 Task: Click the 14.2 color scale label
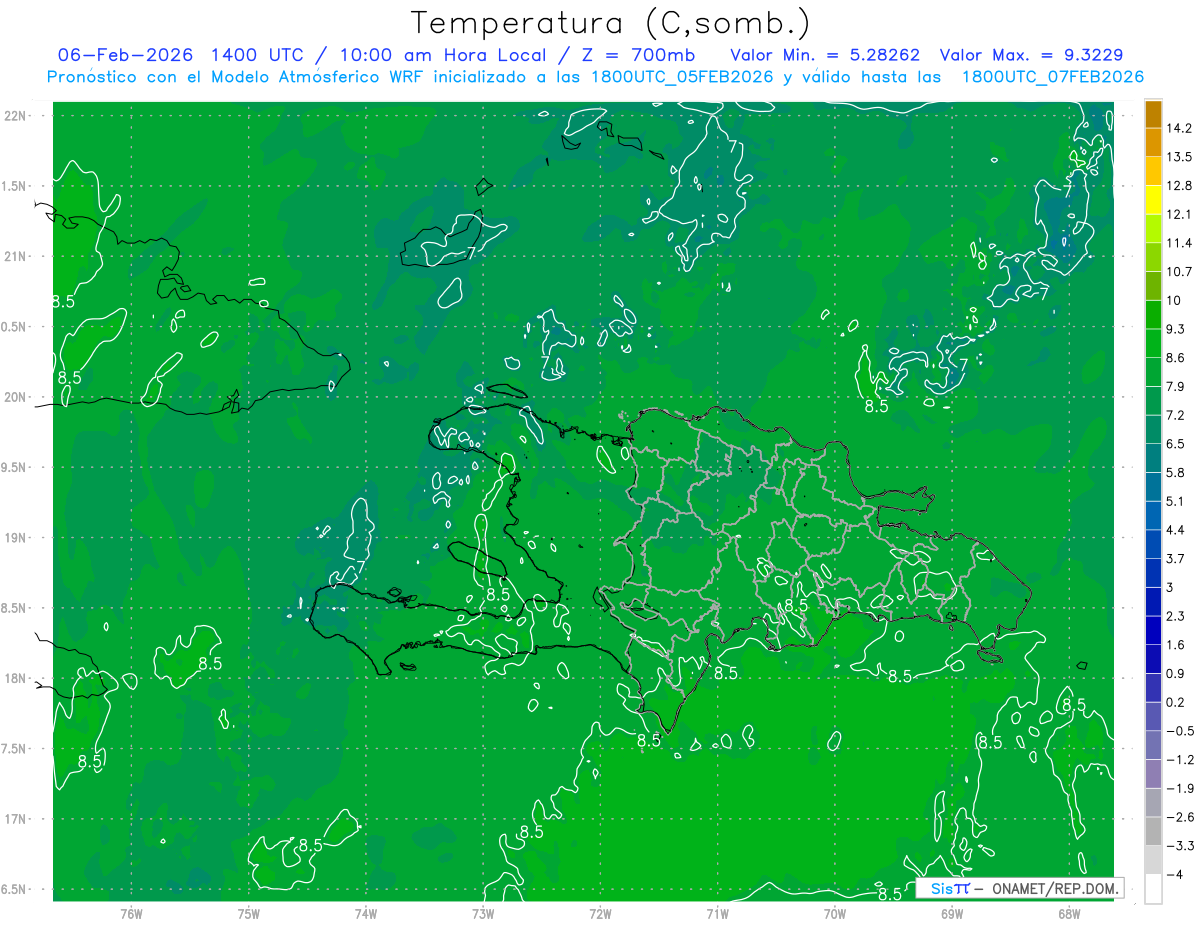click(x=1179, y=127)
